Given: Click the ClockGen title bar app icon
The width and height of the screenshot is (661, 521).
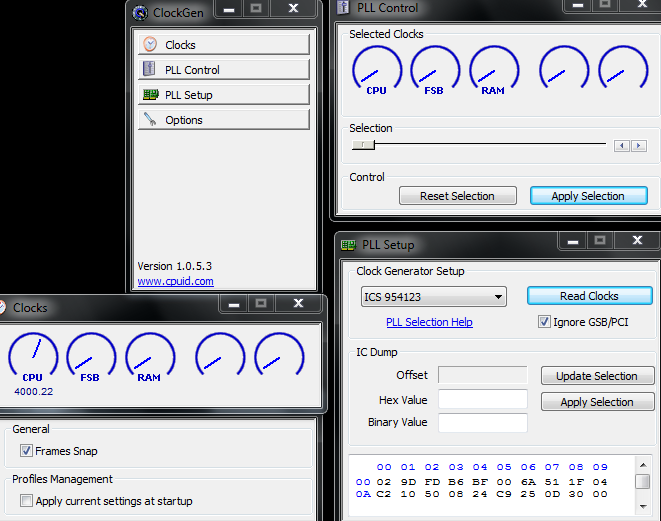Looking at the screenshot, I should (140, 13).
